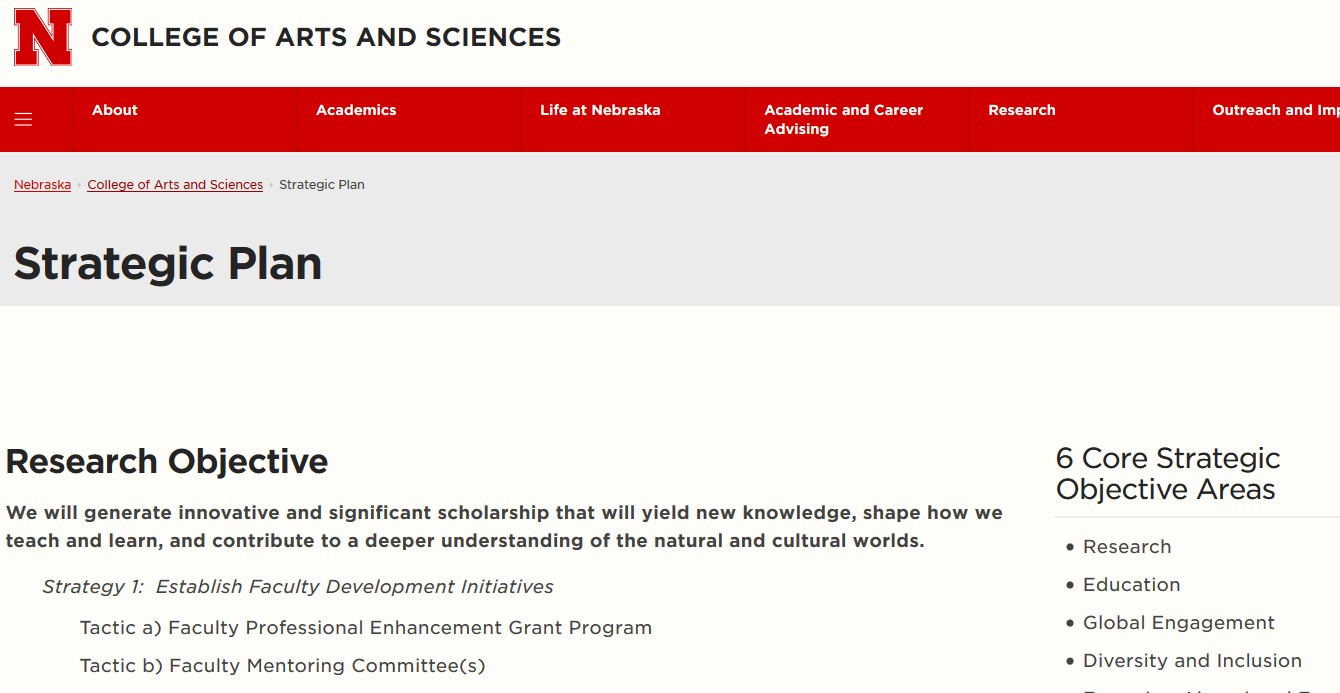
Task: Expand Academic and Career Advising menu
Action: tap(843, 119)
